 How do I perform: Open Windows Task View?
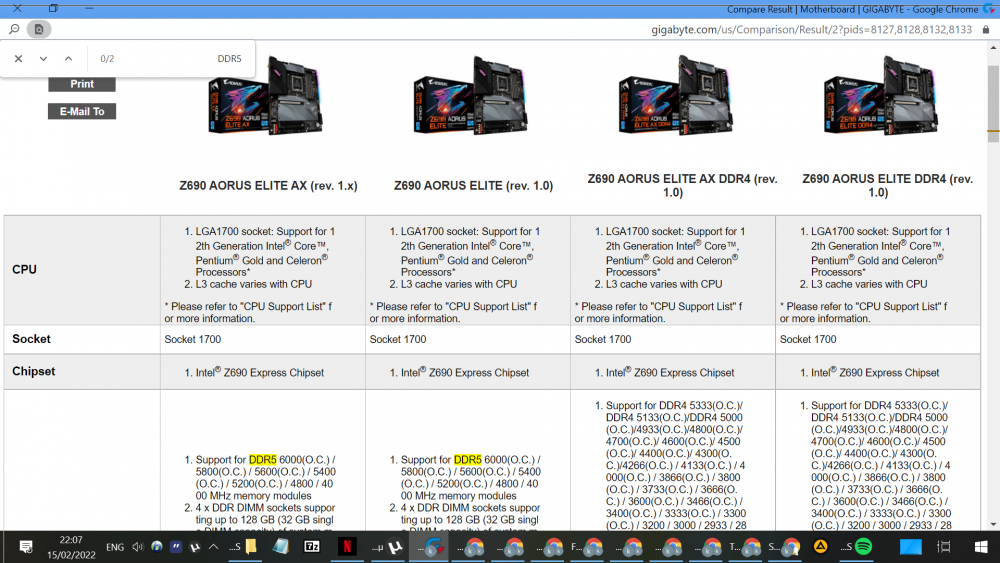(944, 546)
